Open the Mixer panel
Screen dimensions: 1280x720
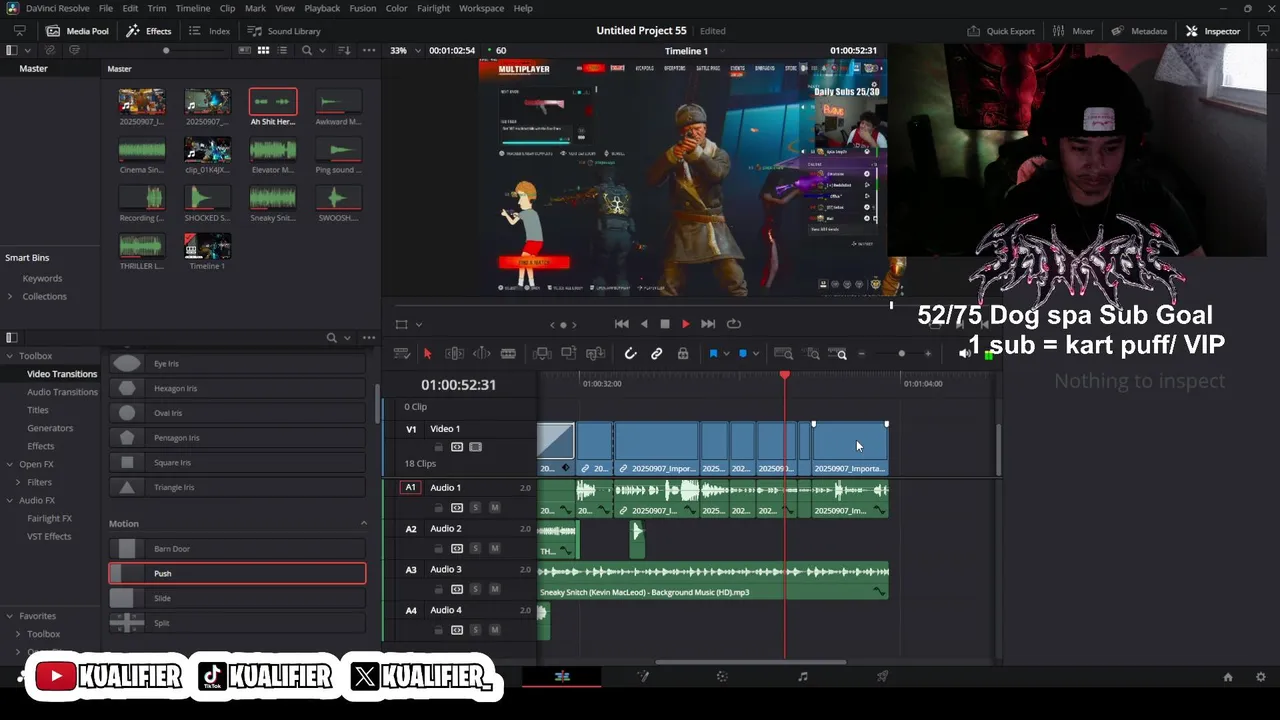pyautogui.click(x=1072, y=31)
